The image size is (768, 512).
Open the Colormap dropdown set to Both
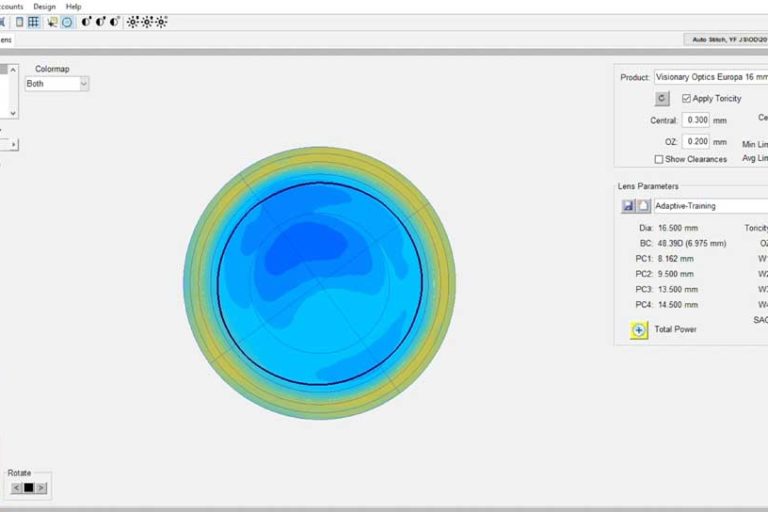(x=56, y=84)
